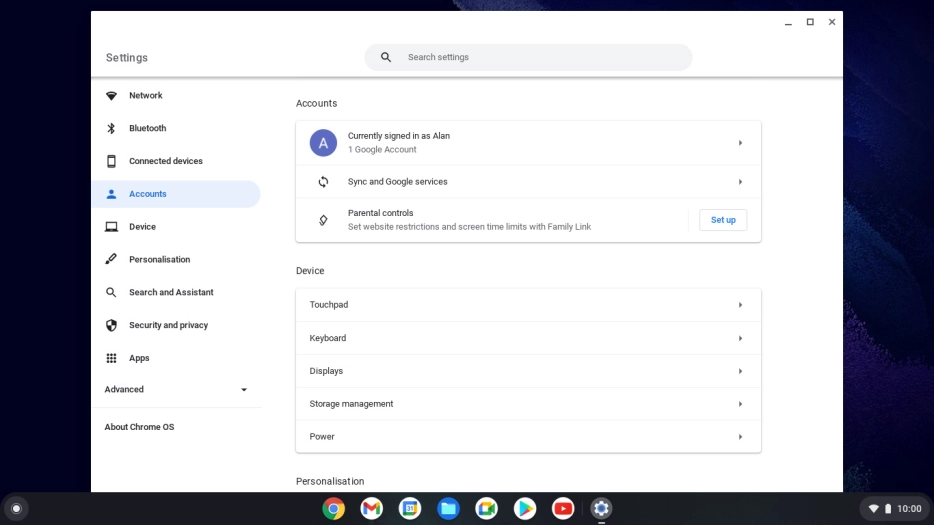Click the '1 Google Account' text
This screenshot has height=525, width=934.
(382, 150)
